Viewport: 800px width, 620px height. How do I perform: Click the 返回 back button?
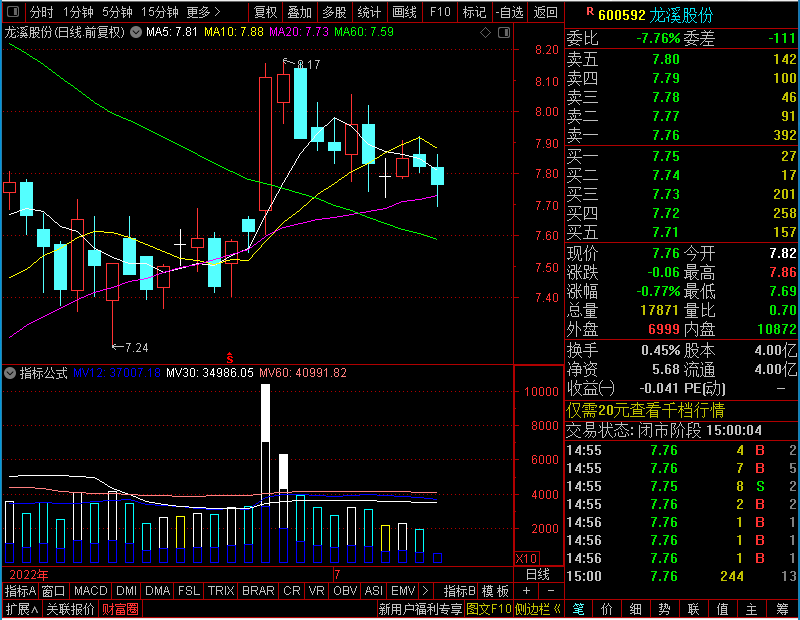(x=545, y=12)
